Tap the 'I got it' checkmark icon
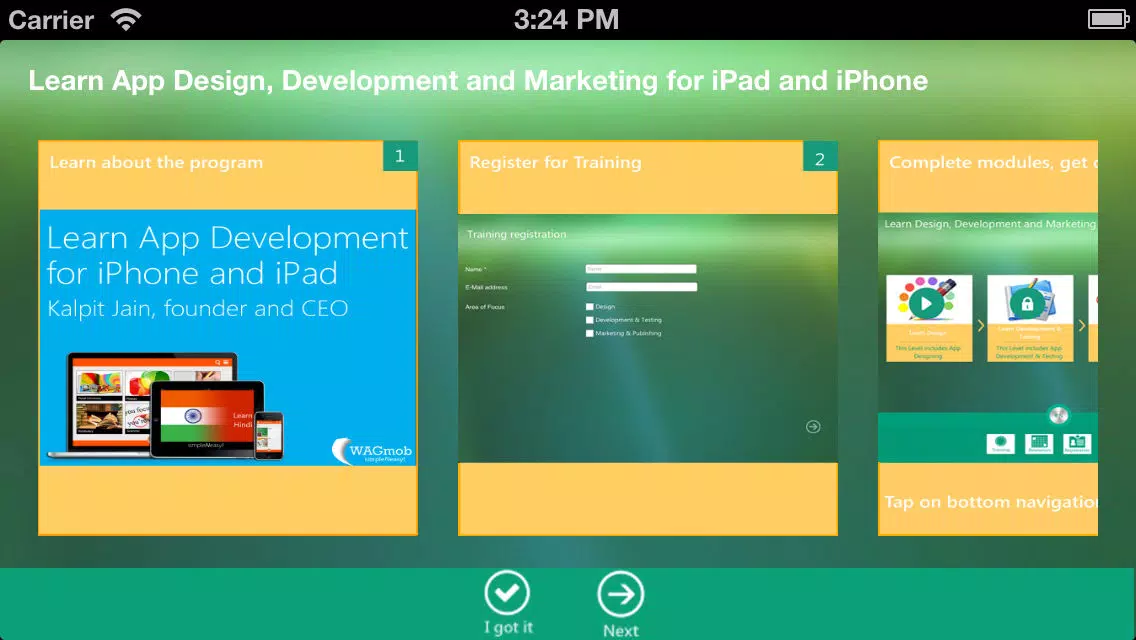Viewport: 1136px width, 640px height. coord(507,593)
